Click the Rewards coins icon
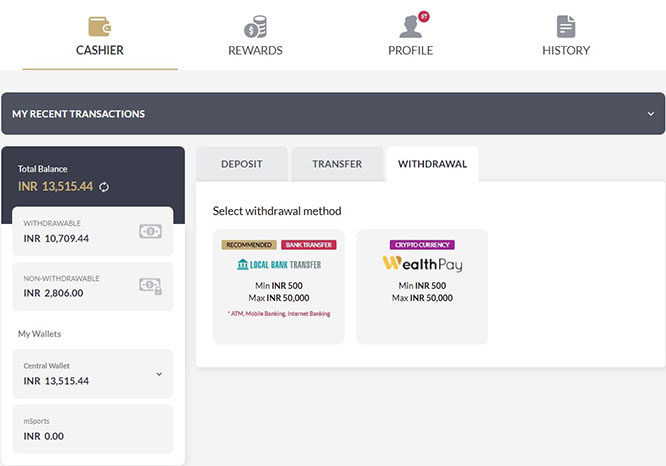This screenshot has width=666, height=466. point(255,27)
